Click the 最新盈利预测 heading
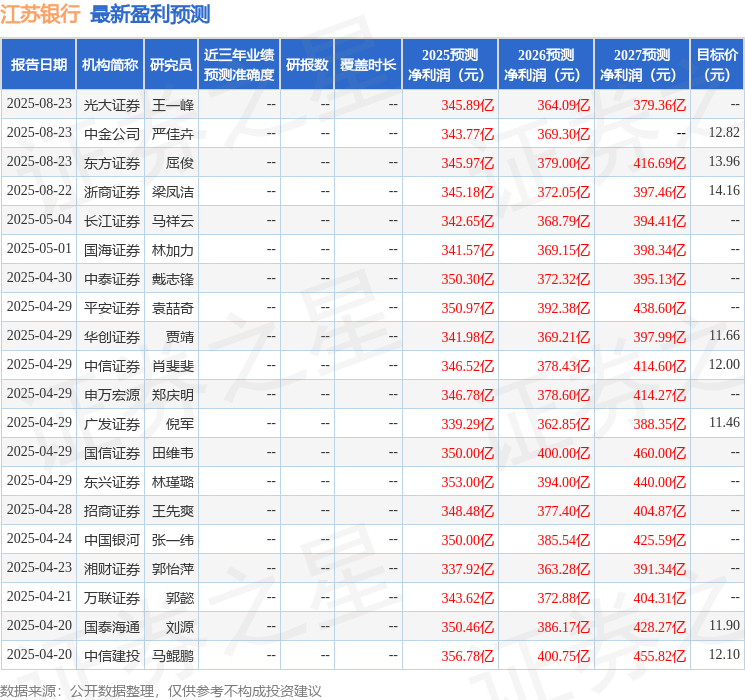The width and height of the screenshot is (745, 700). point(150,14)
